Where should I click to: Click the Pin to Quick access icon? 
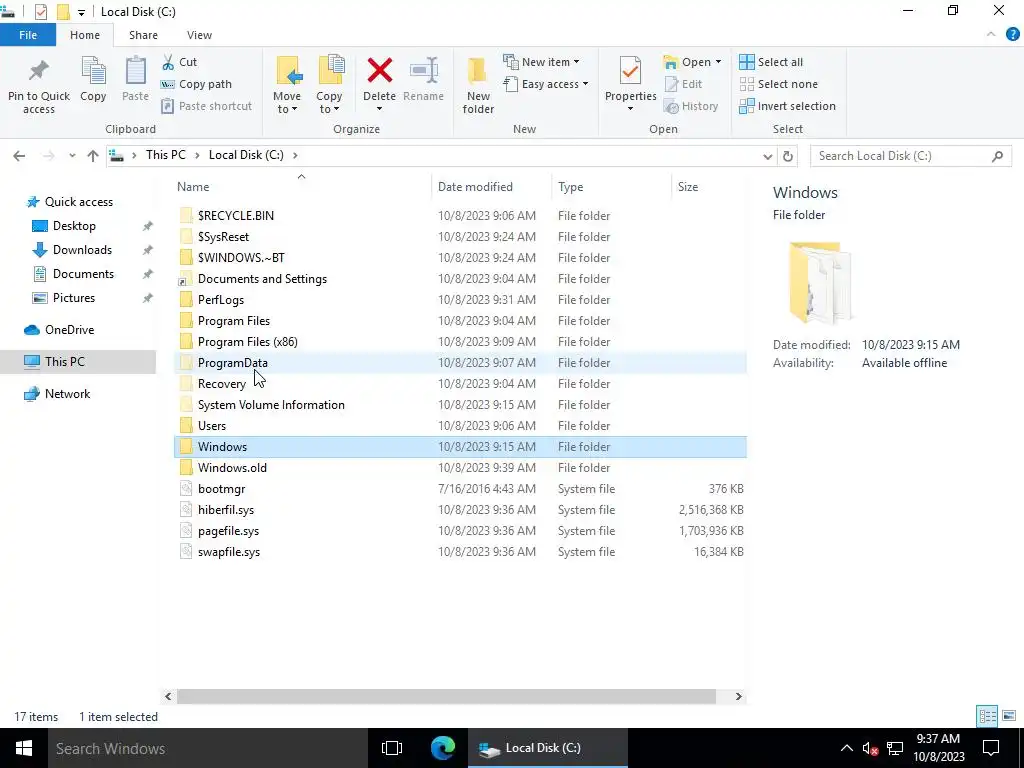(39, 71)
